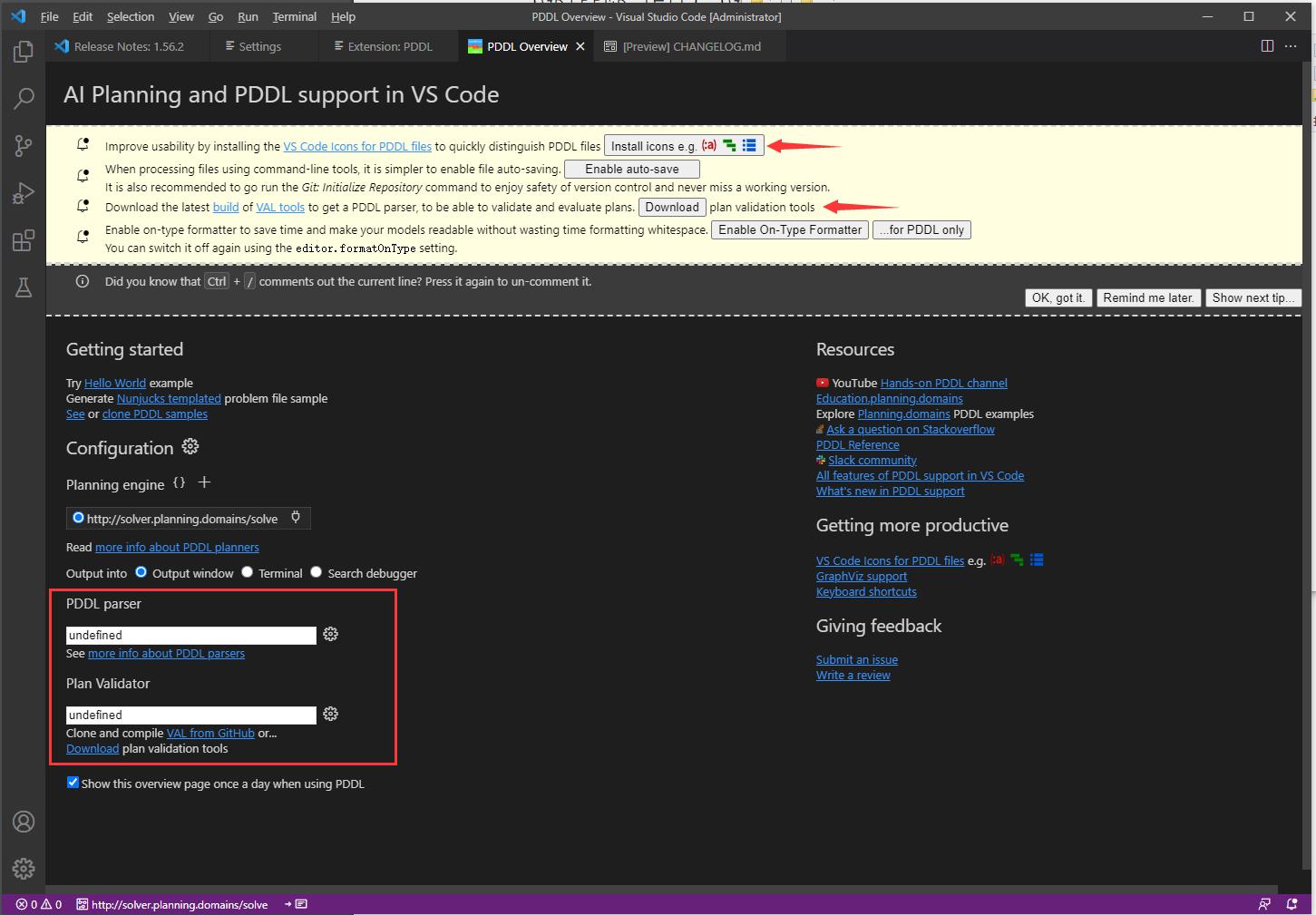This screenshot has width=1316, height=915.
Task: Open the Go menu
Action: (216, 16)
